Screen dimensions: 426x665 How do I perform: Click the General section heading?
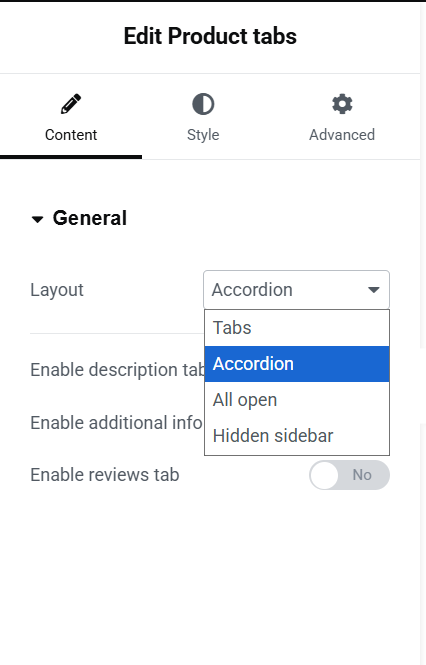point(90,218)
